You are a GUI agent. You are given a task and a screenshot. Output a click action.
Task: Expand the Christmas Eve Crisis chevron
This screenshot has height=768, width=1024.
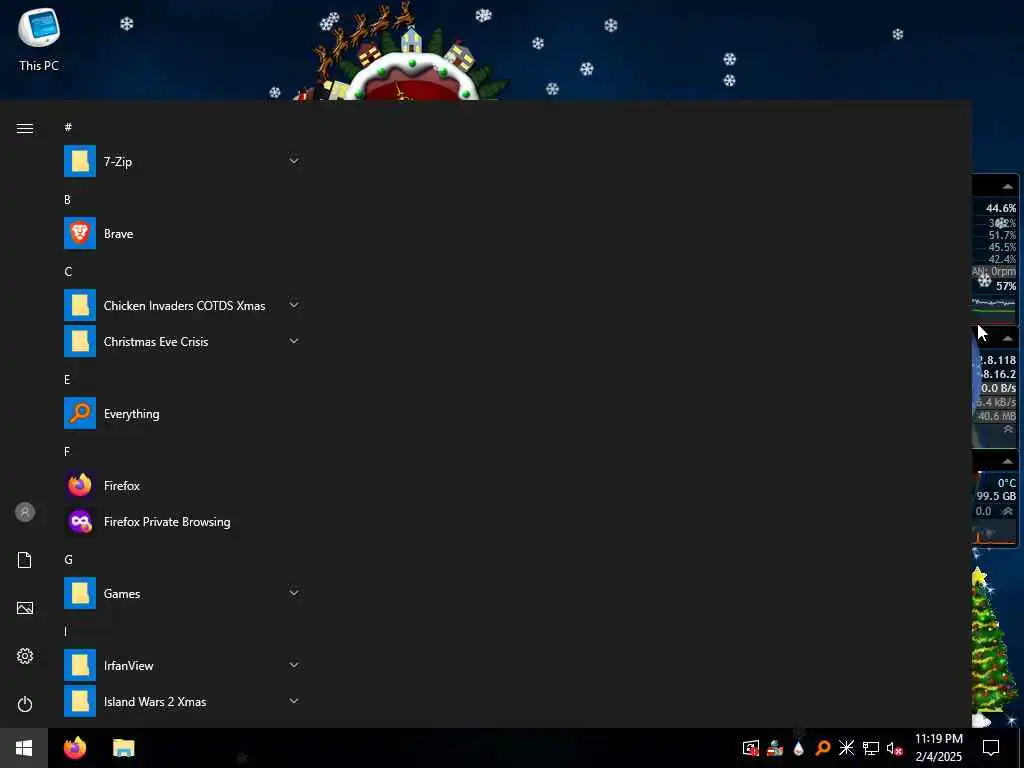(x=294, y=341)
